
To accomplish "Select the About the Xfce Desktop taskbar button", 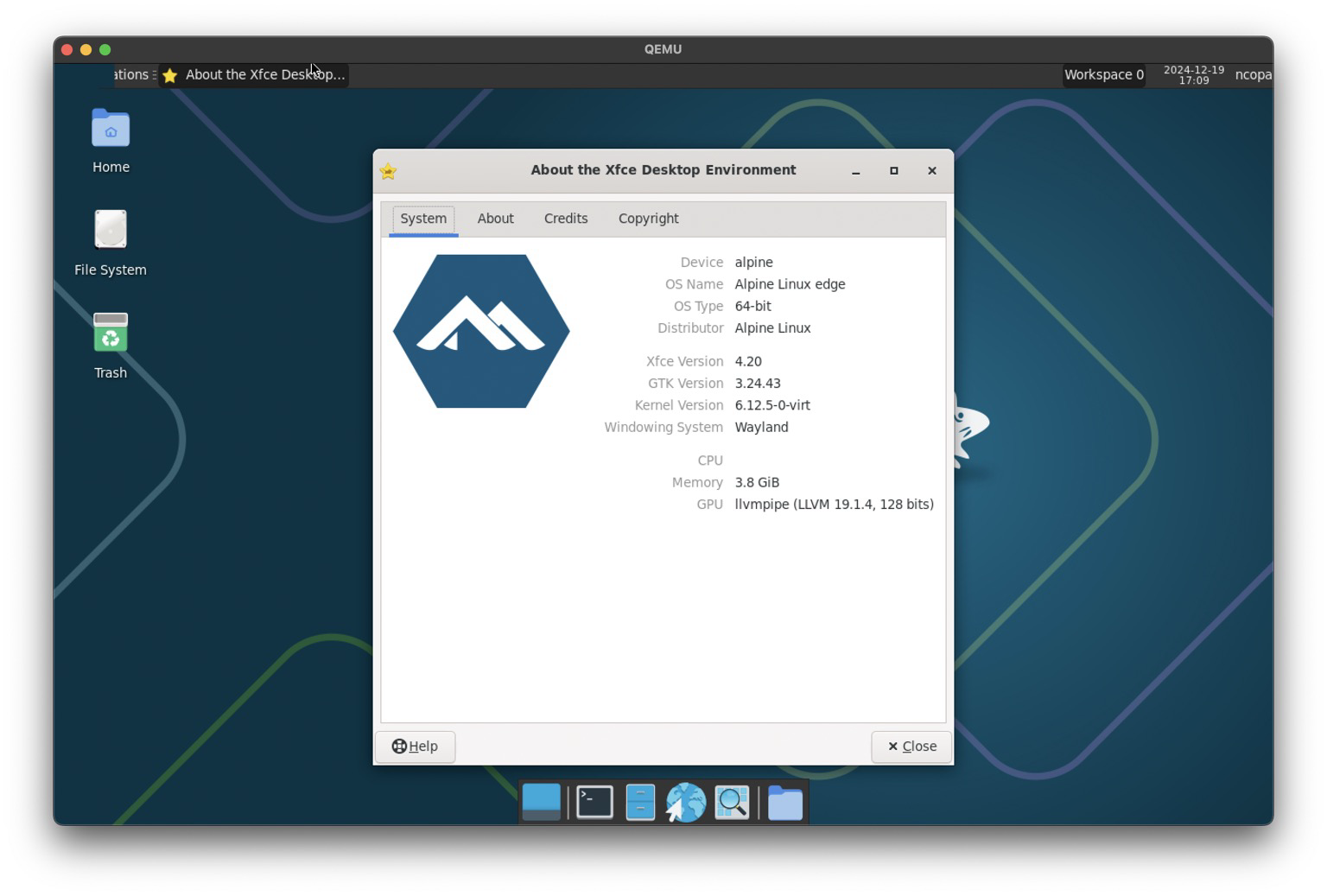I will click(x=254, y=75).
